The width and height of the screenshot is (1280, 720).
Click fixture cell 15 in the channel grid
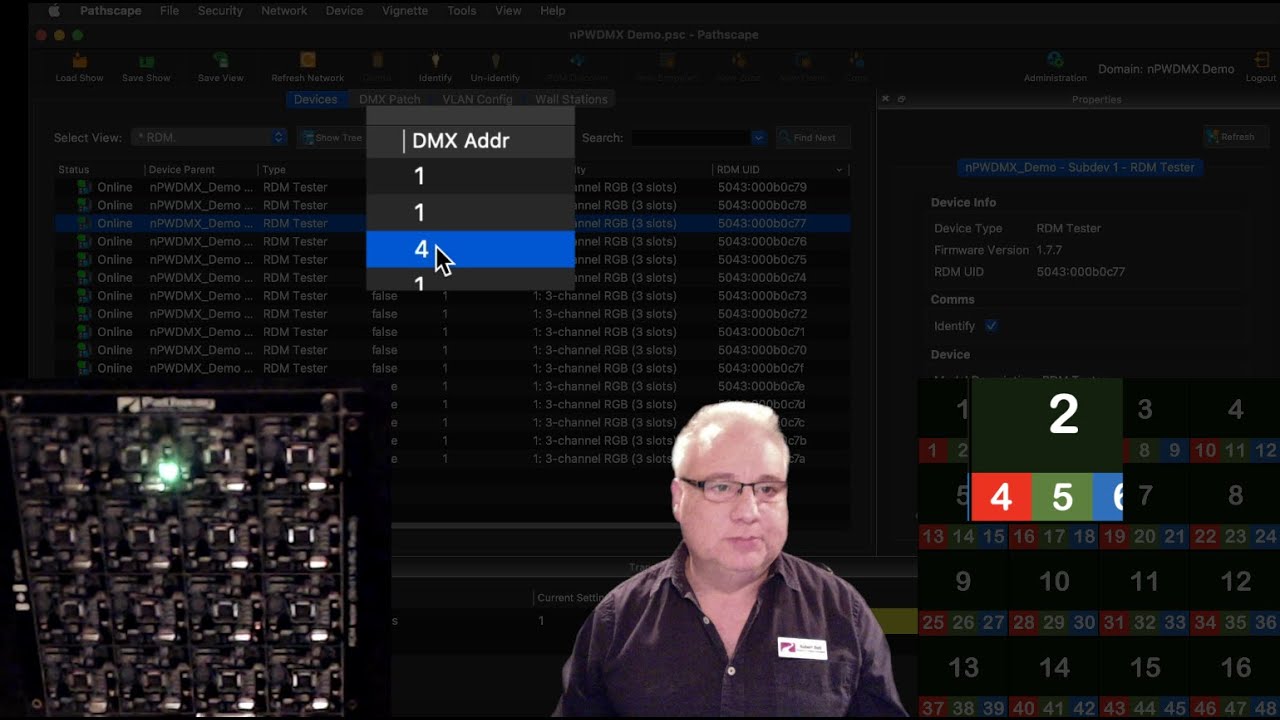pos(1145,667)
